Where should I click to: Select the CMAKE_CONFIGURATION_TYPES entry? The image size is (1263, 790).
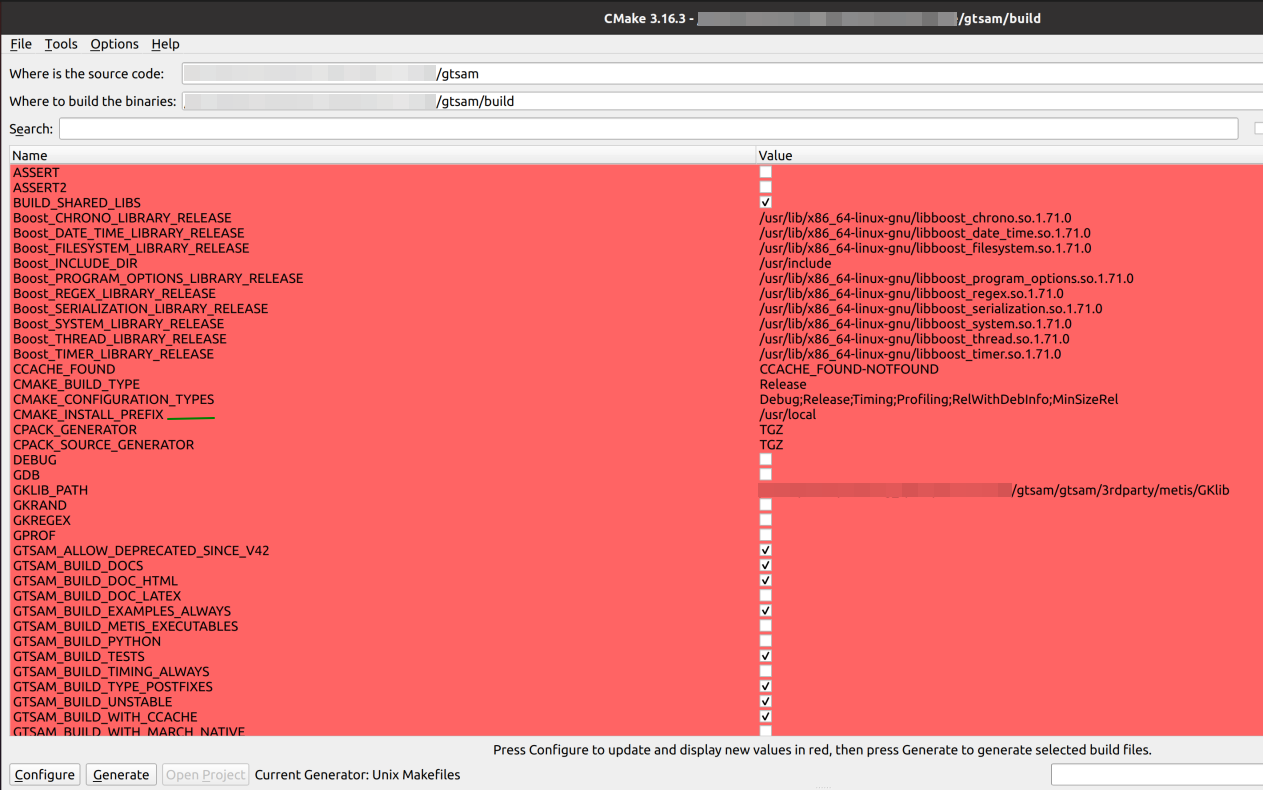coord(113,399)
